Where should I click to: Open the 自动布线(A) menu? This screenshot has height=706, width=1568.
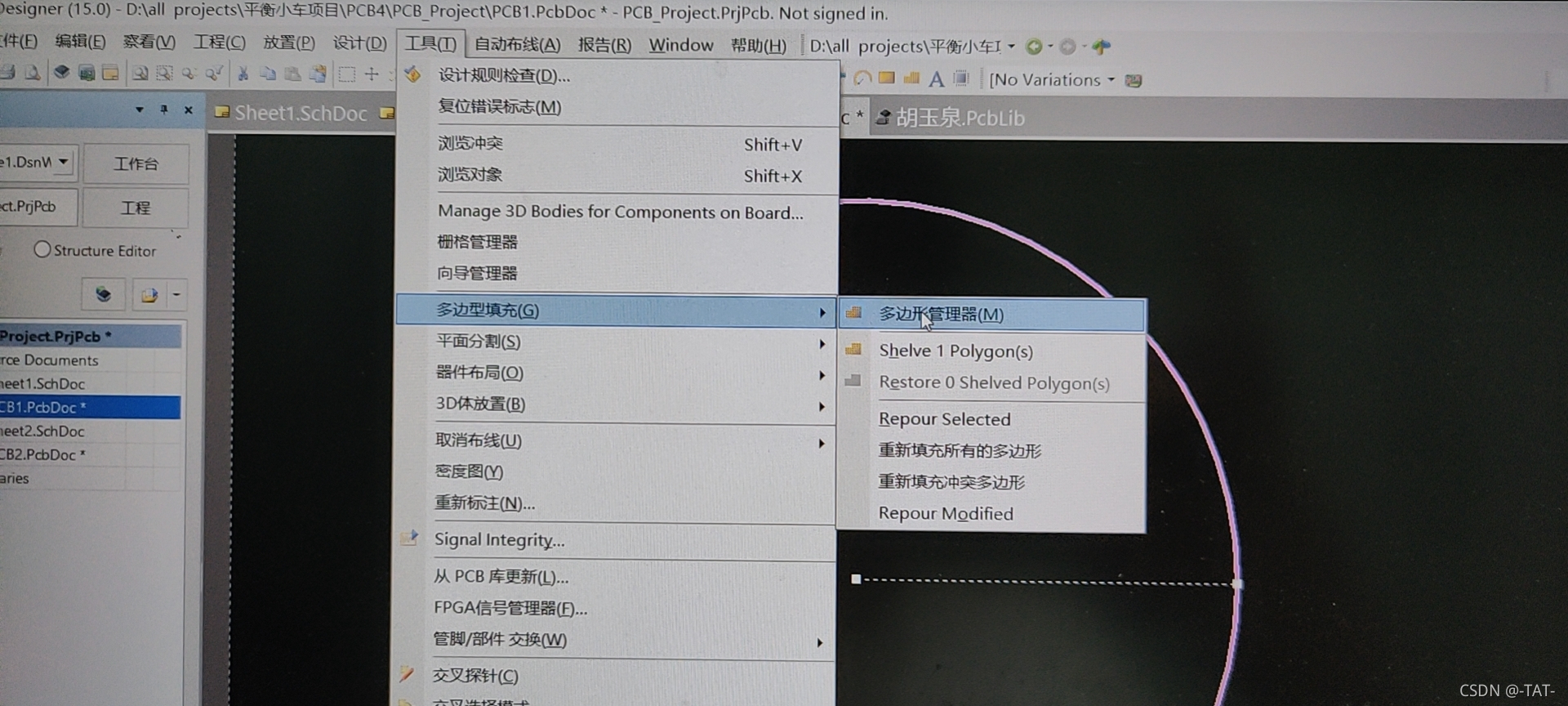coord(517,44)
